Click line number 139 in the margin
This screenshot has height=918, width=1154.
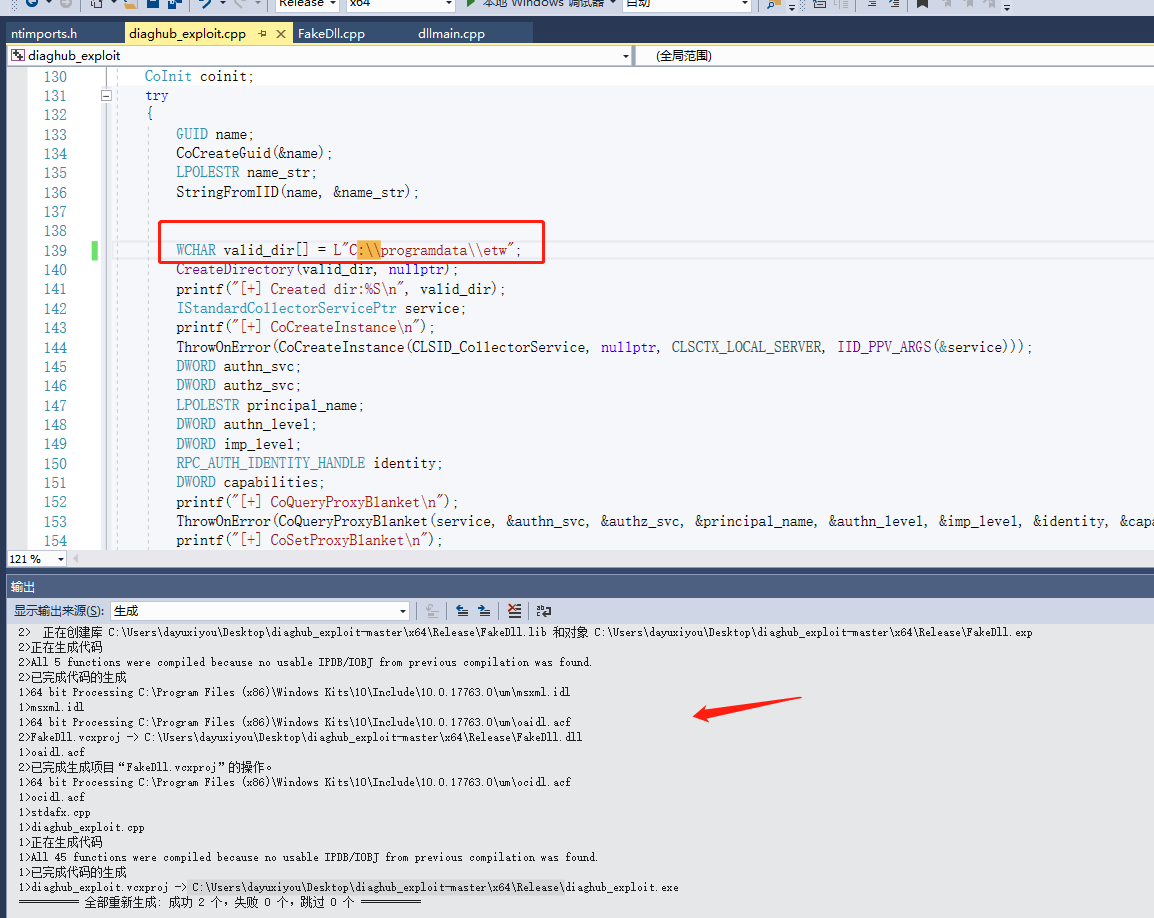[x=55, y=251]
